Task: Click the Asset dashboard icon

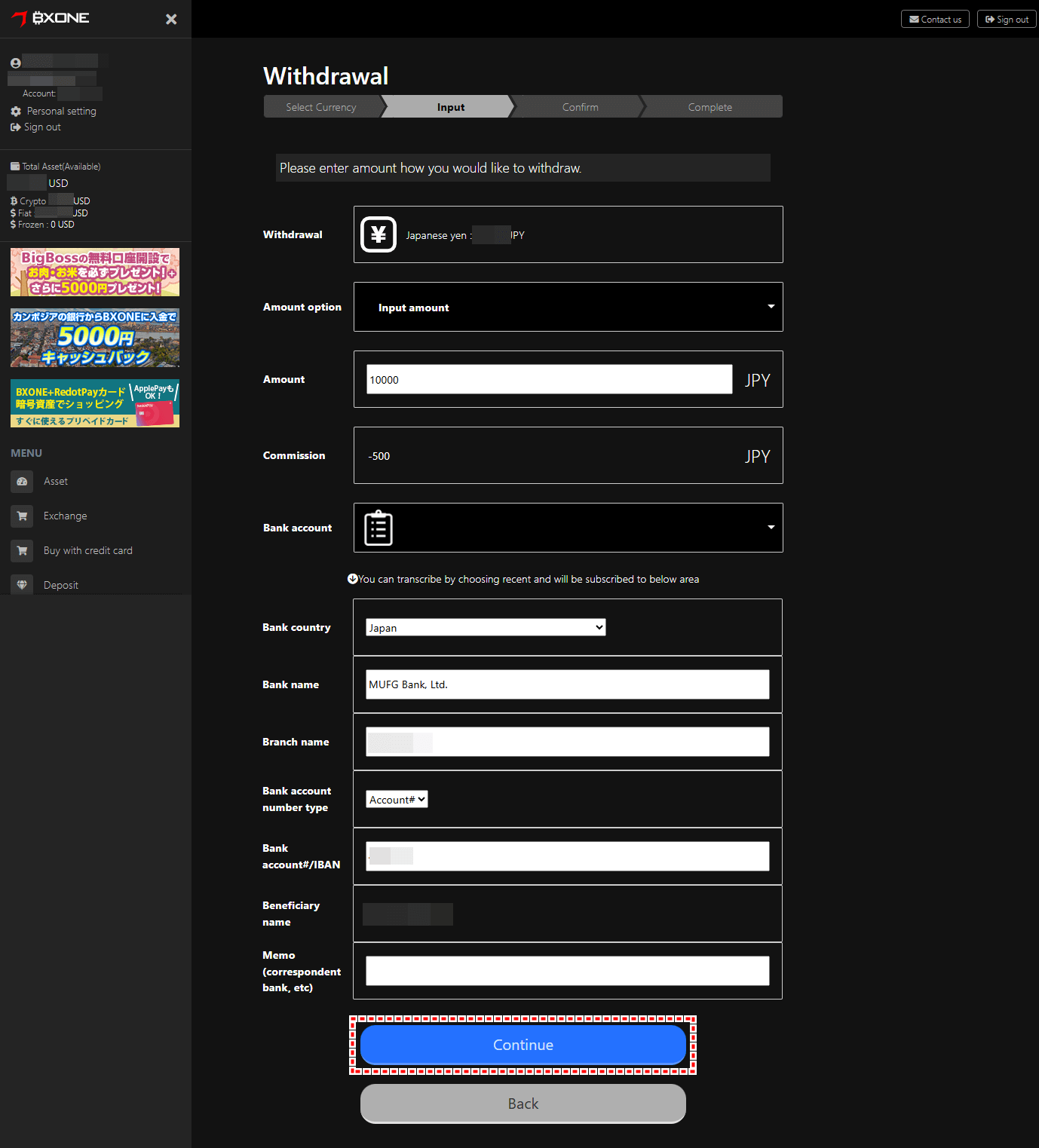Action: (22, 481)
